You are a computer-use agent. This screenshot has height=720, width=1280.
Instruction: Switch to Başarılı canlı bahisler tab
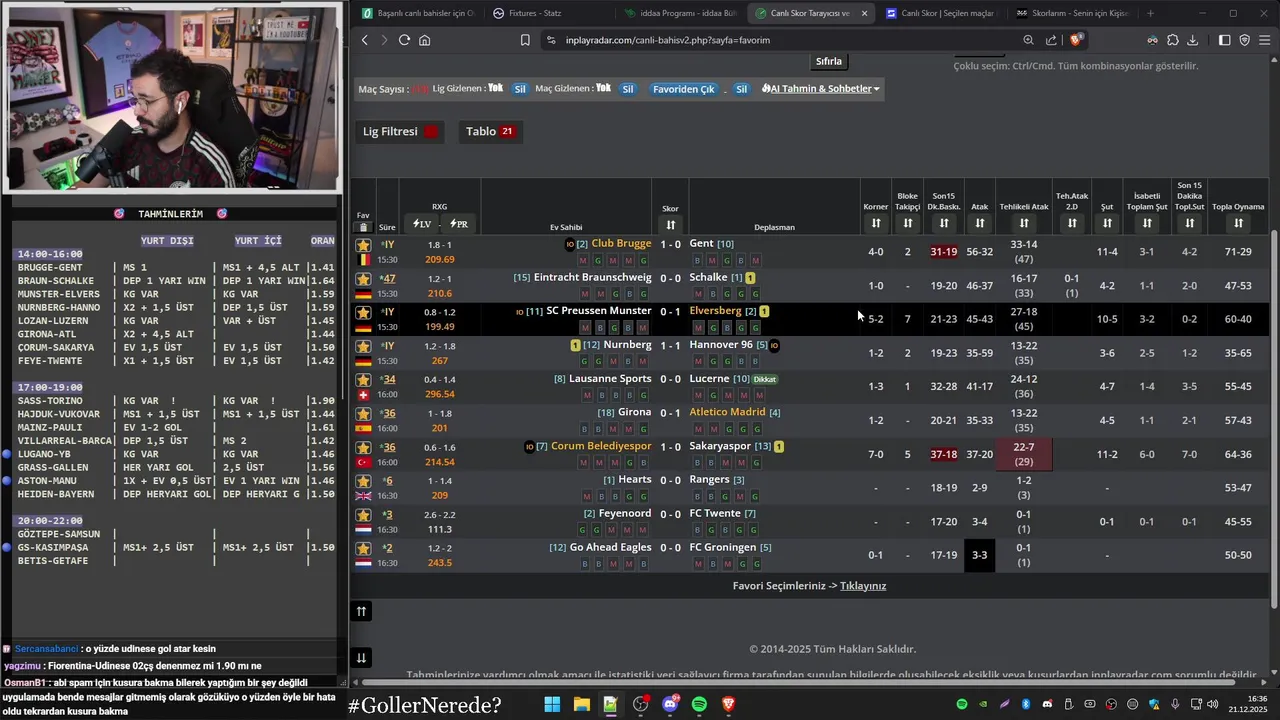coord(418,13)
